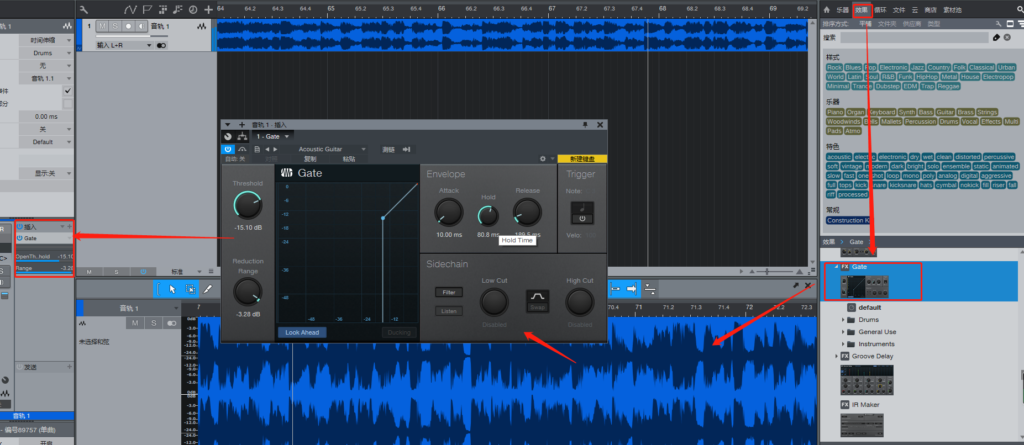The width and height of the screenshot is (1024, 445).
Task: Go to browser Home icon
Action: pos(827,10)
